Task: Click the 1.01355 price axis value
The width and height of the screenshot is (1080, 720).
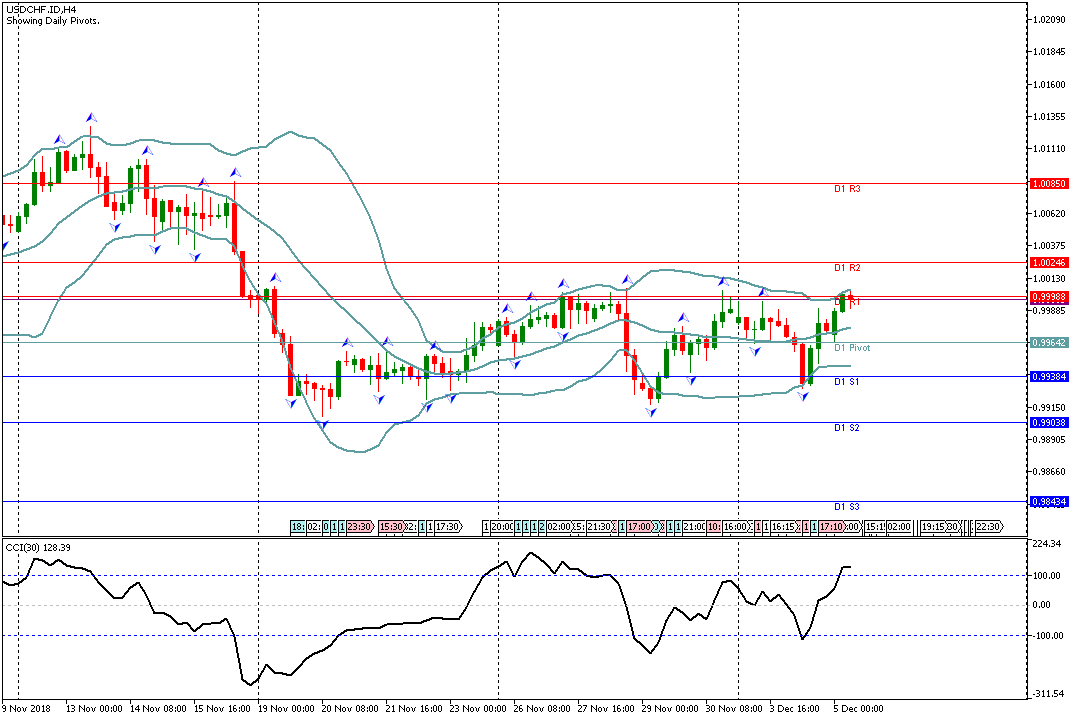Action: (x=1049, y=116)
